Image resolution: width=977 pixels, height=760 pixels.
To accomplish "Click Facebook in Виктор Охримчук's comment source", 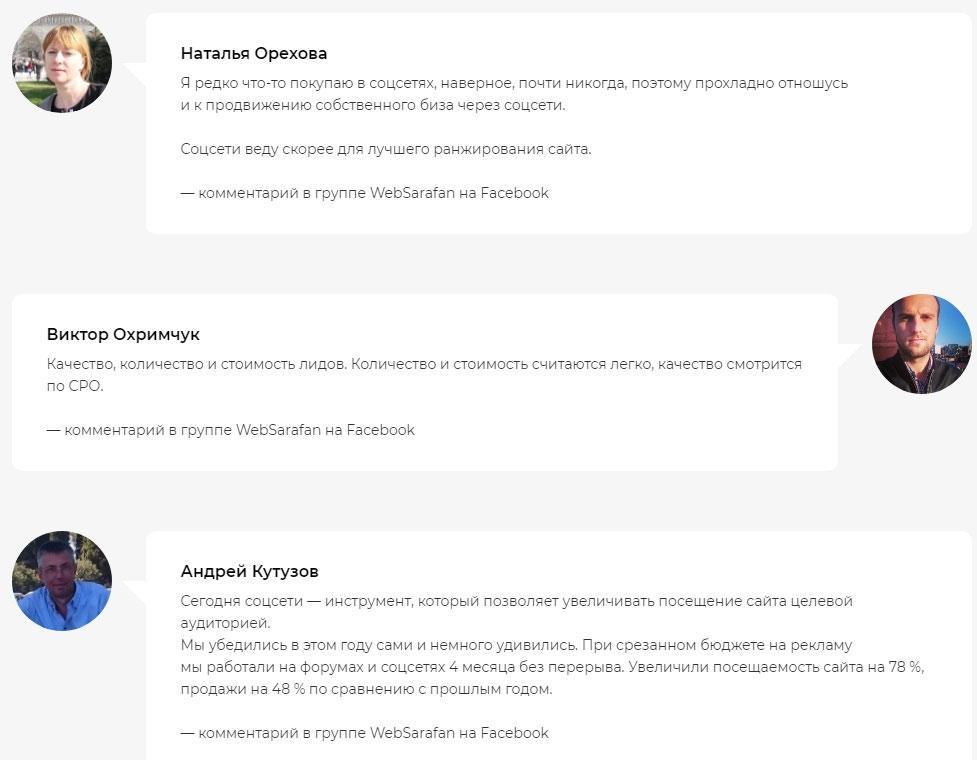I will point(381,430).
